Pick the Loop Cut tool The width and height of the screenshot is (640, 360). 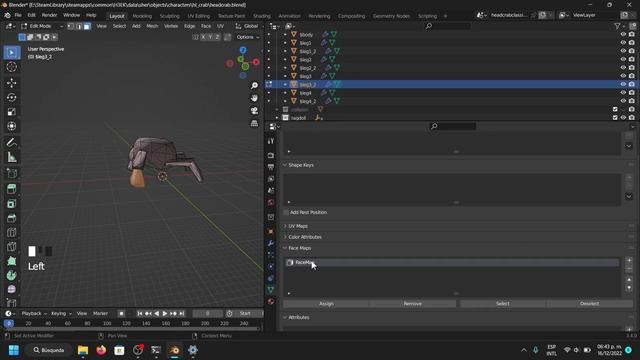pyautogui.click(x=11, y=232)
